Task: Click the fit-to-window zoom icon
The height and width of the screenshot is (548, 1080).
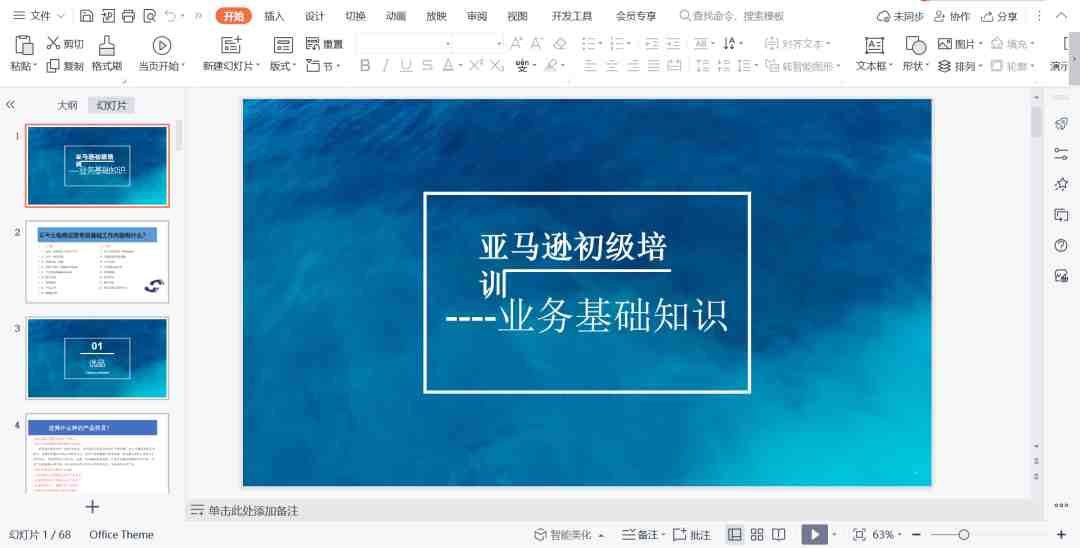Action: coord(859,534)
